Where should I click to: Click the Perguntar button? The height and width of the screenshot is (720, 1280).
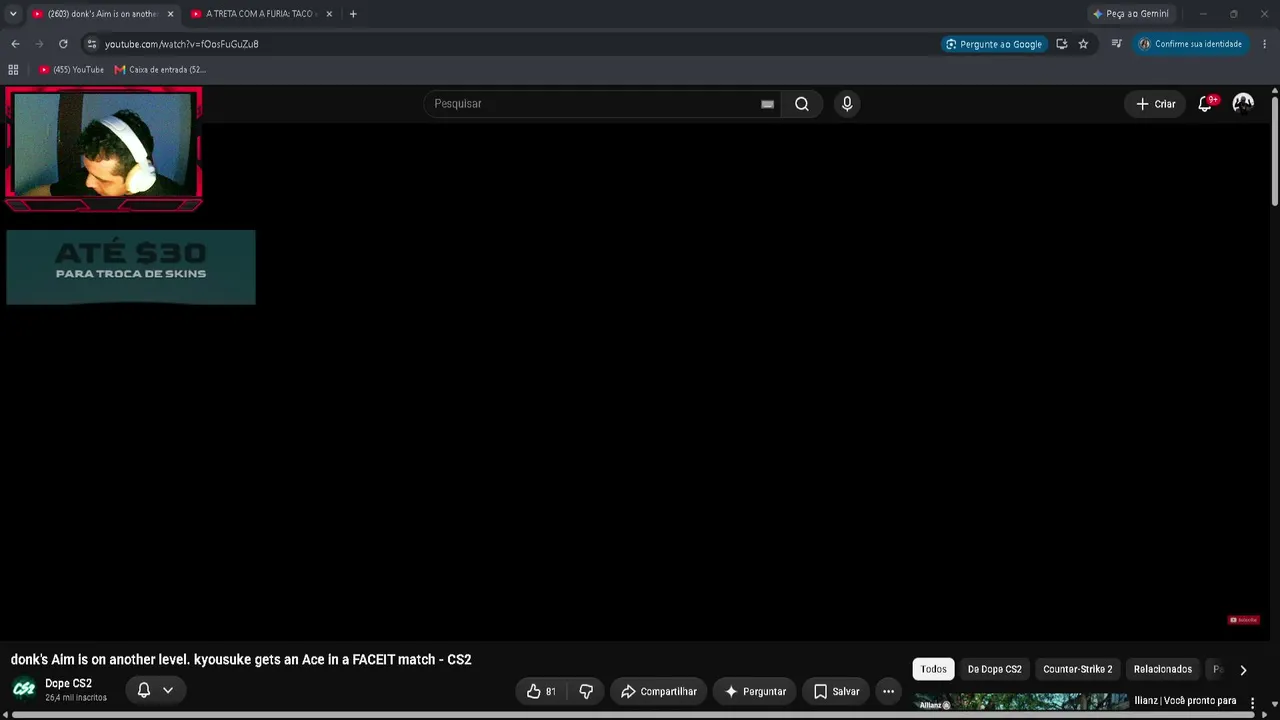point(755,691)
